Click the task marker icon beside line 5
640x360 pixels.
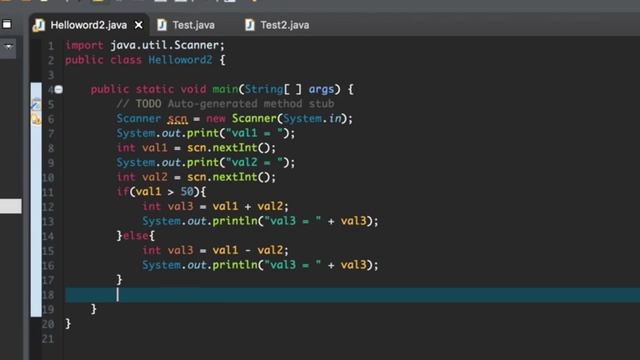coord(36,104)
